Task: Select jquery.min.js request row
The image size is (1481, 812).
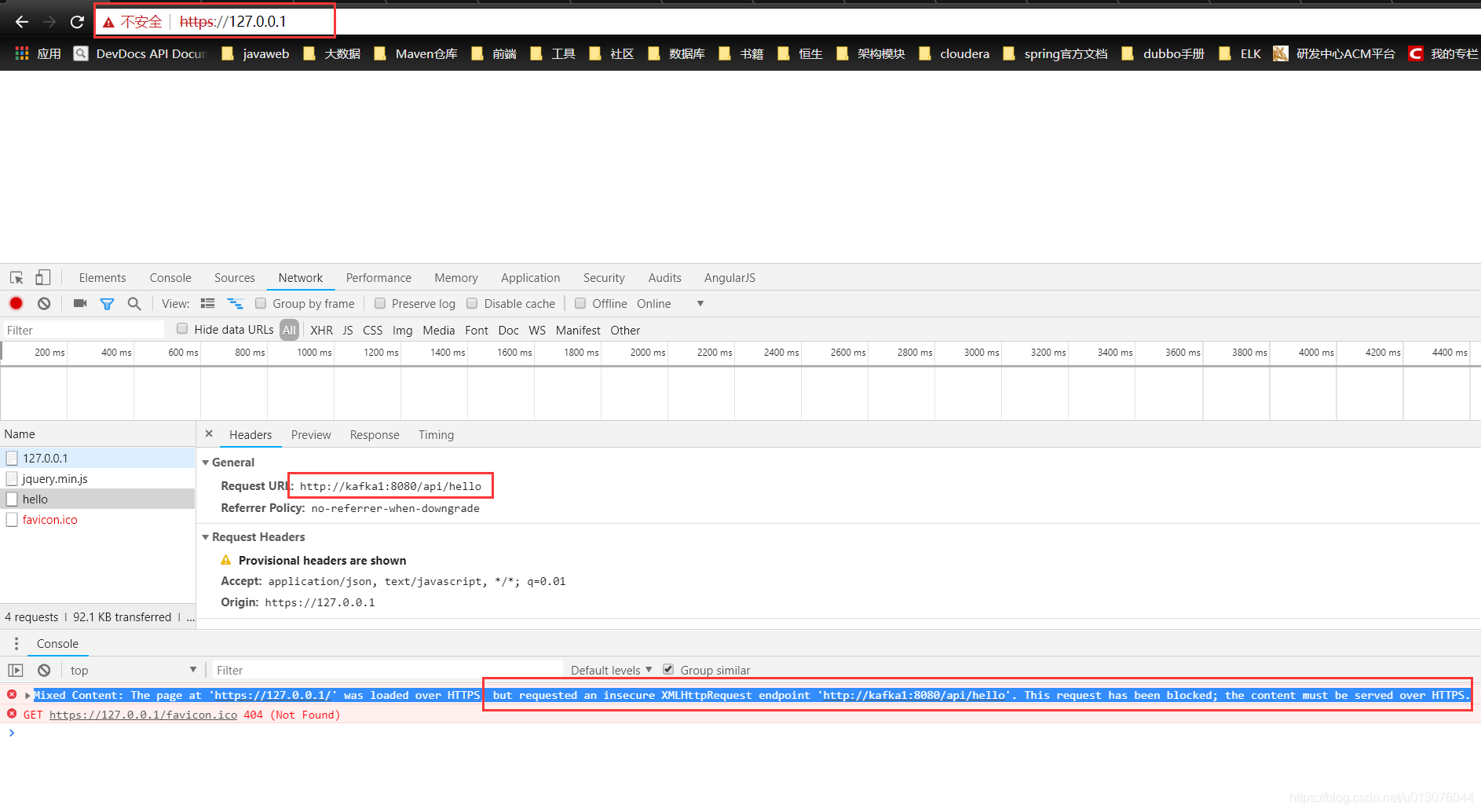Action: 97,479
